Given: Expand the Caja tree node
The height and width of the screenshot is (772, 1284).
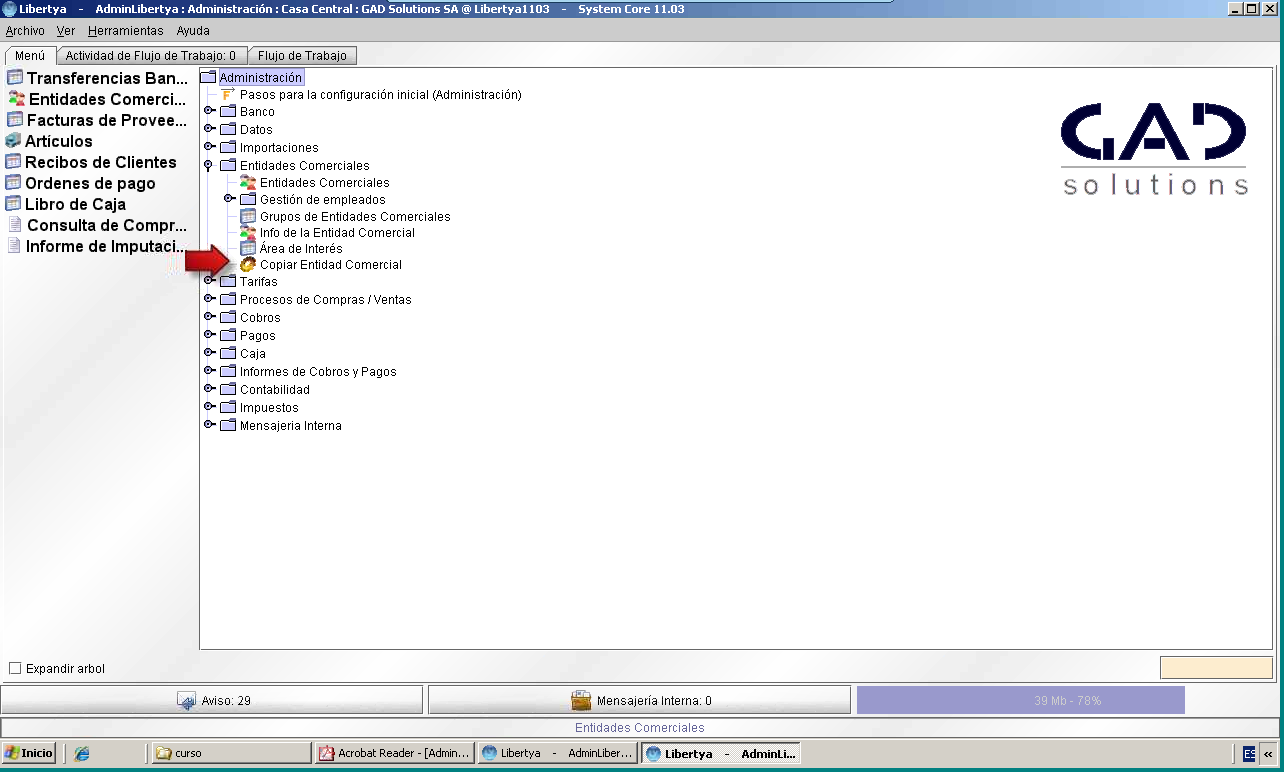Looking at the screenshot, I should point(209,353).
